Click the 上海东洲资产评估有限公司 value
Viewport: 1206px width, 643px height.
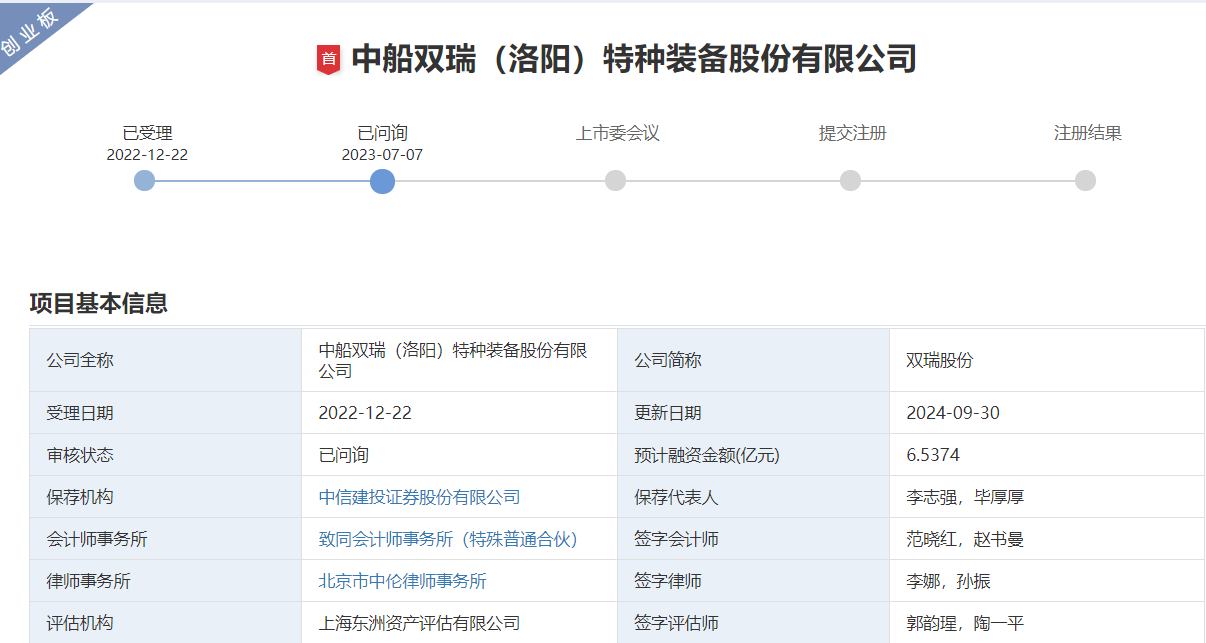tap(420, 623)
